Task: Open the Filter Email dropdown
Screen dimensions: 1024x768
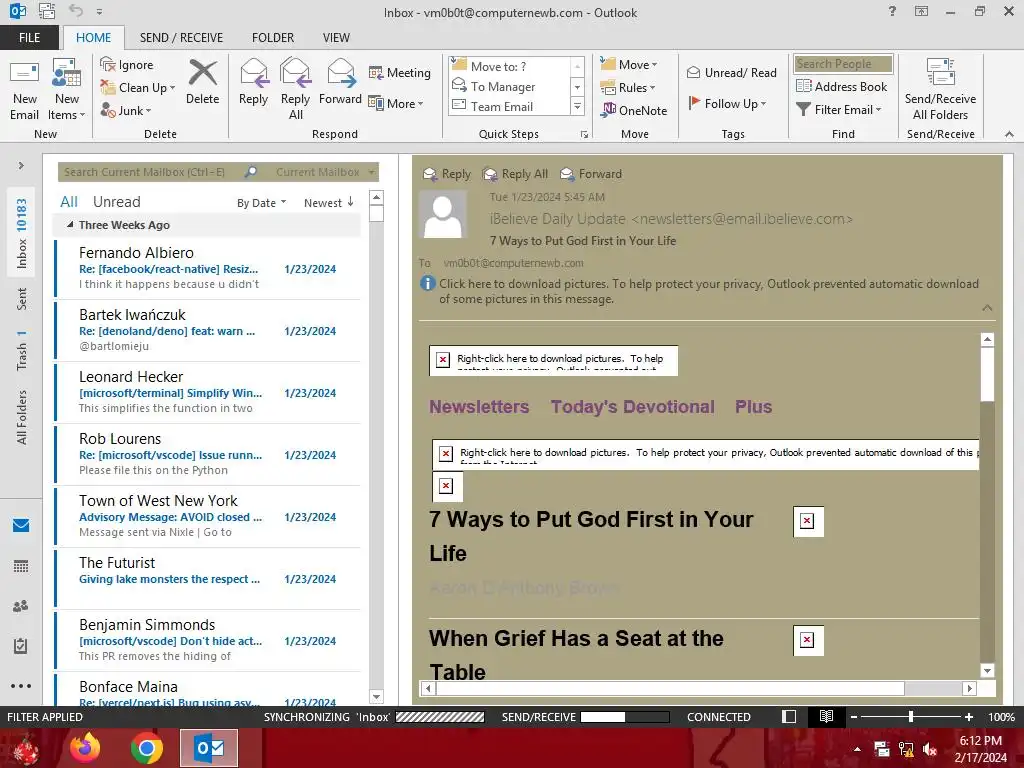Action: coord(839,110)
